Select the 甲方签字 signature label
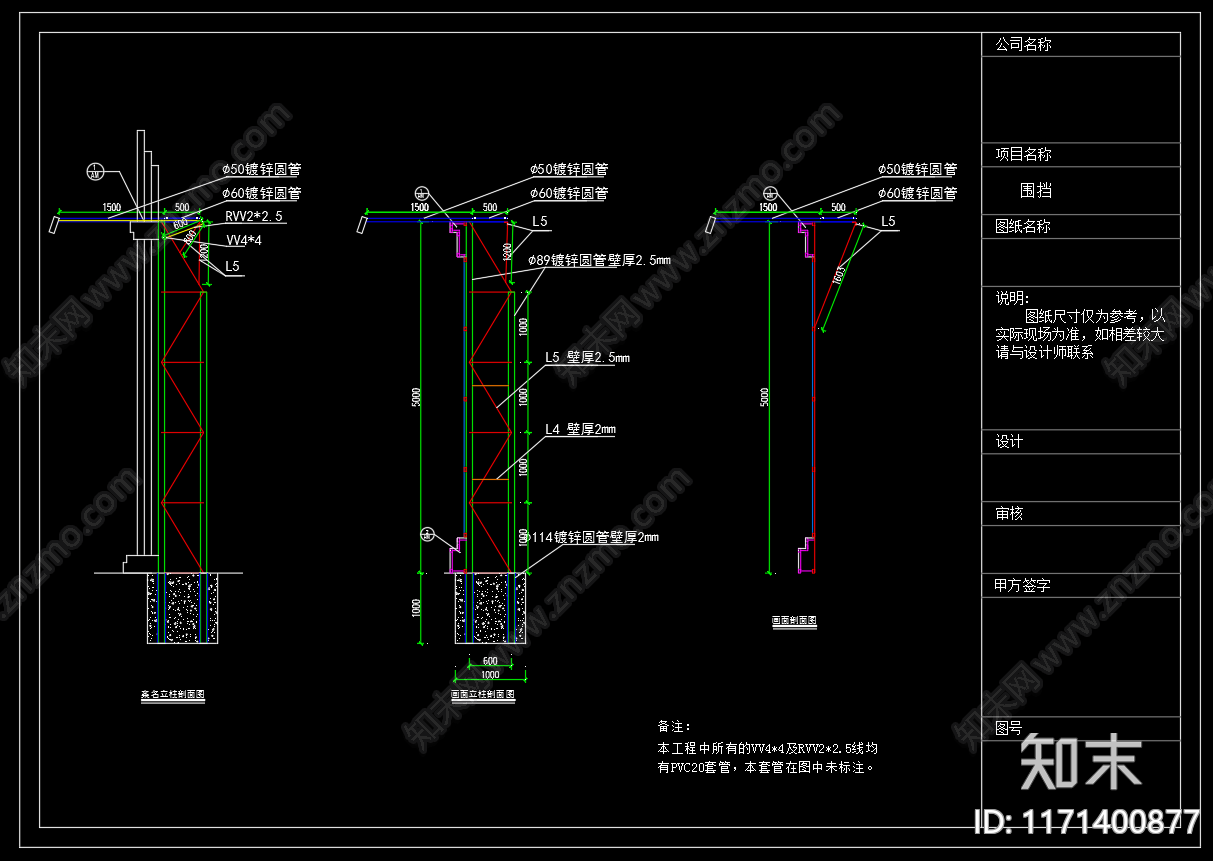This screenshot has width=1213, height=861. tap(1023, 586)
